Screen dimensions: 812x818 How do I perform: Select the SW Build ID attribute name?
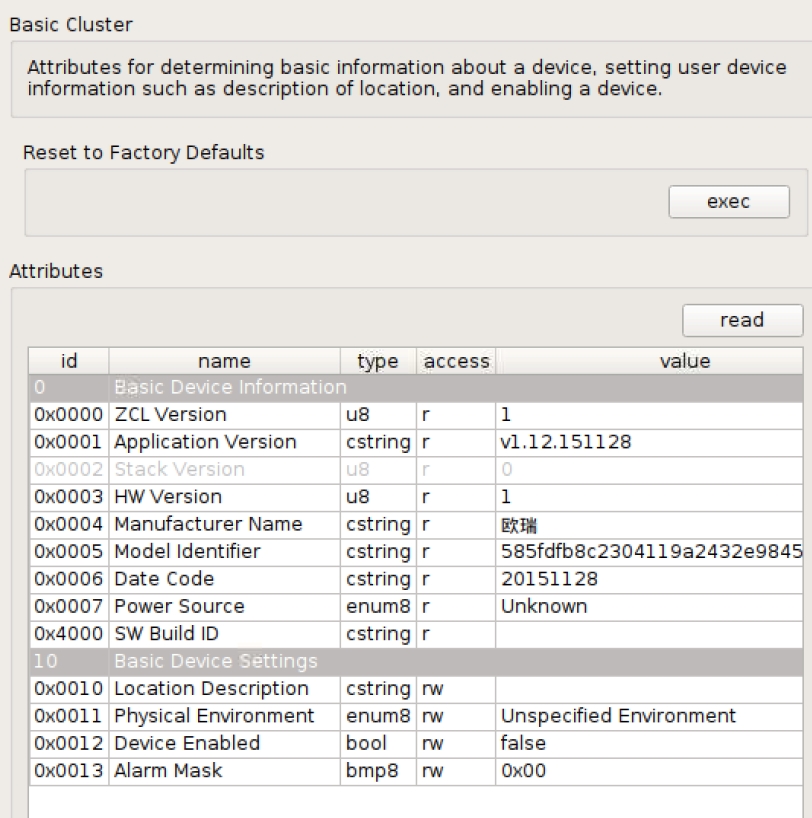166,634
